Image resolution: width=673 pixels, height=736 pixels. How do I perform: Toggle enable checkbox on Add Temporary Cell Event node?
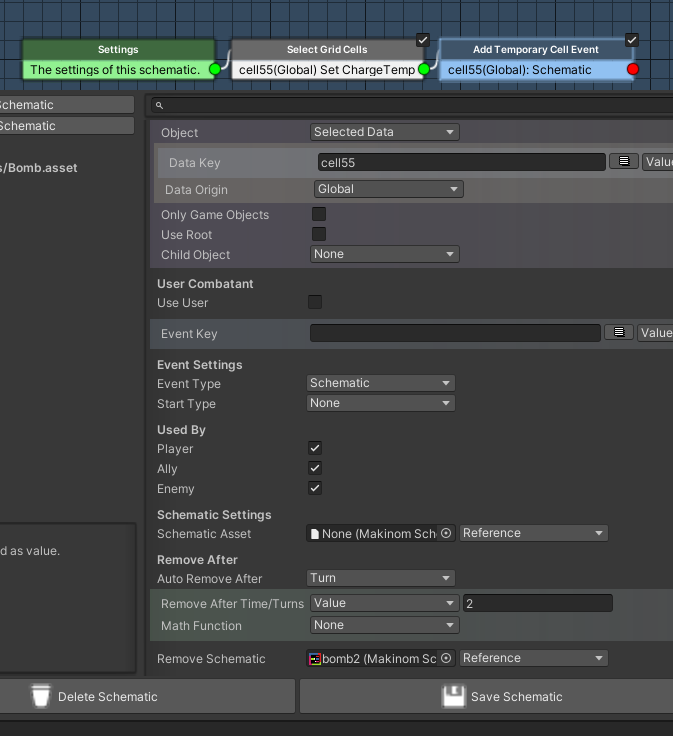tap(632, 40)
